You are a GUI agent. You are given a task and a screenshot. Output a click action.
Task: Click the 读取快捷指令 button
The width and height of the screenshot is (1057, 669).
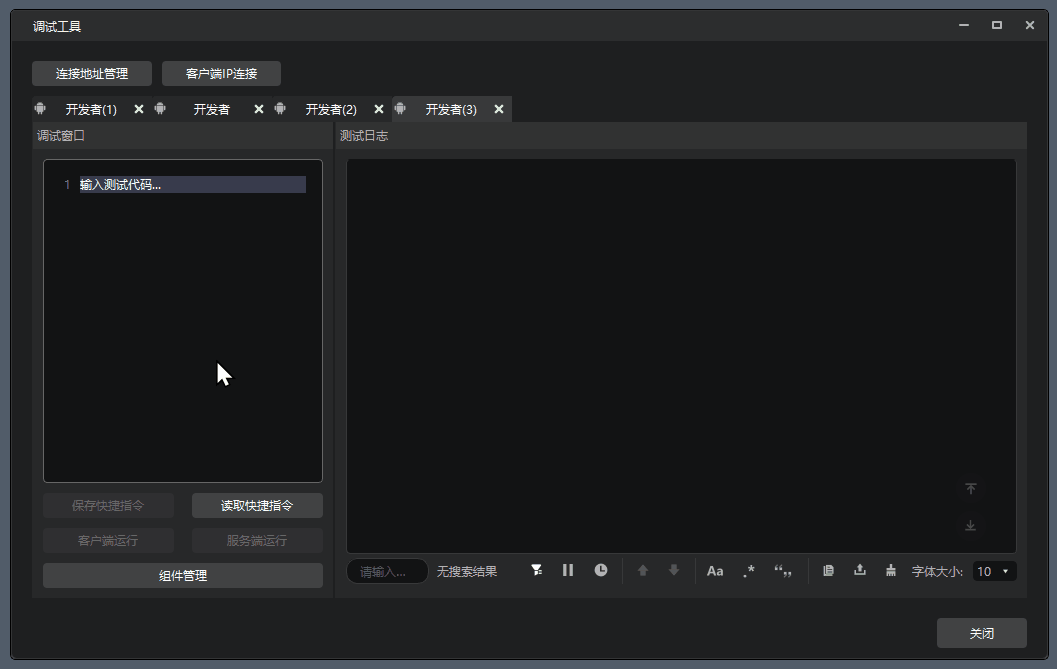tap(257, 505)
